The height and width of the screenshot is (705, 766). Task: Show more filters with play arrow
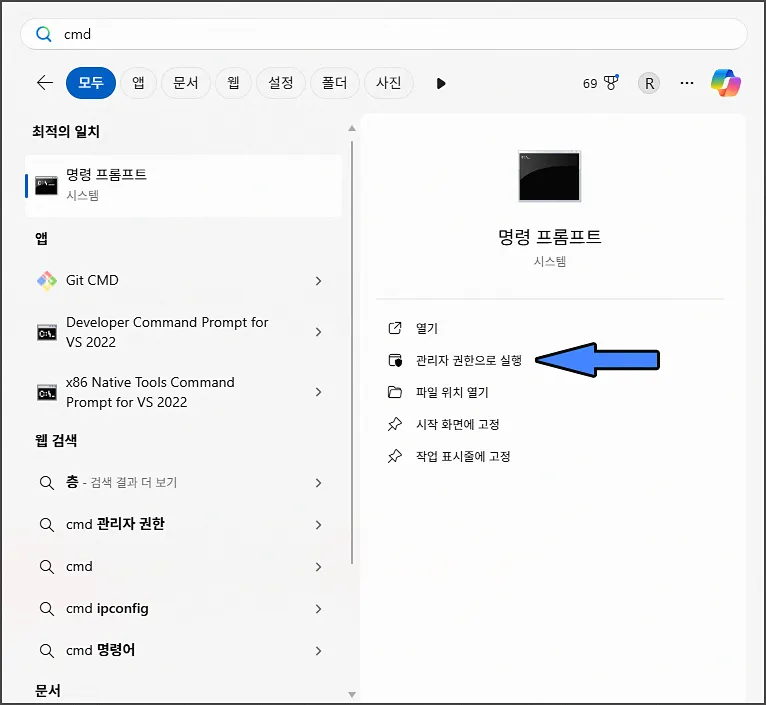(x=441, y=84)
